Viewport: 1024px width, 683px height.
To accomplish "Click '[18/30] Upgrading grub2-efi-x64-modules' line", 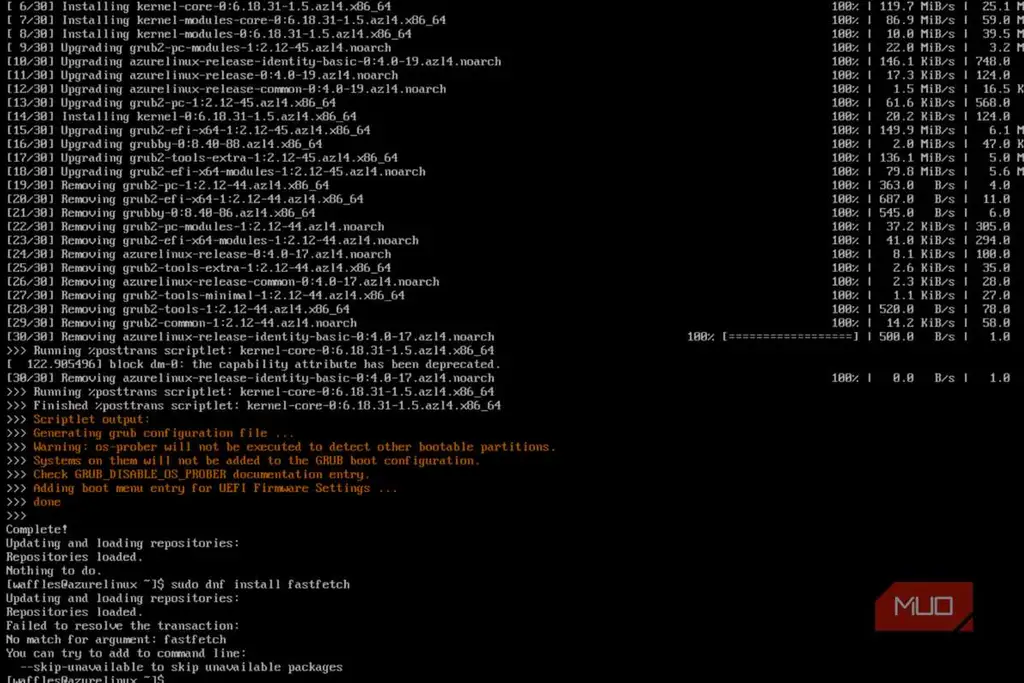I will tap(216, 171).
